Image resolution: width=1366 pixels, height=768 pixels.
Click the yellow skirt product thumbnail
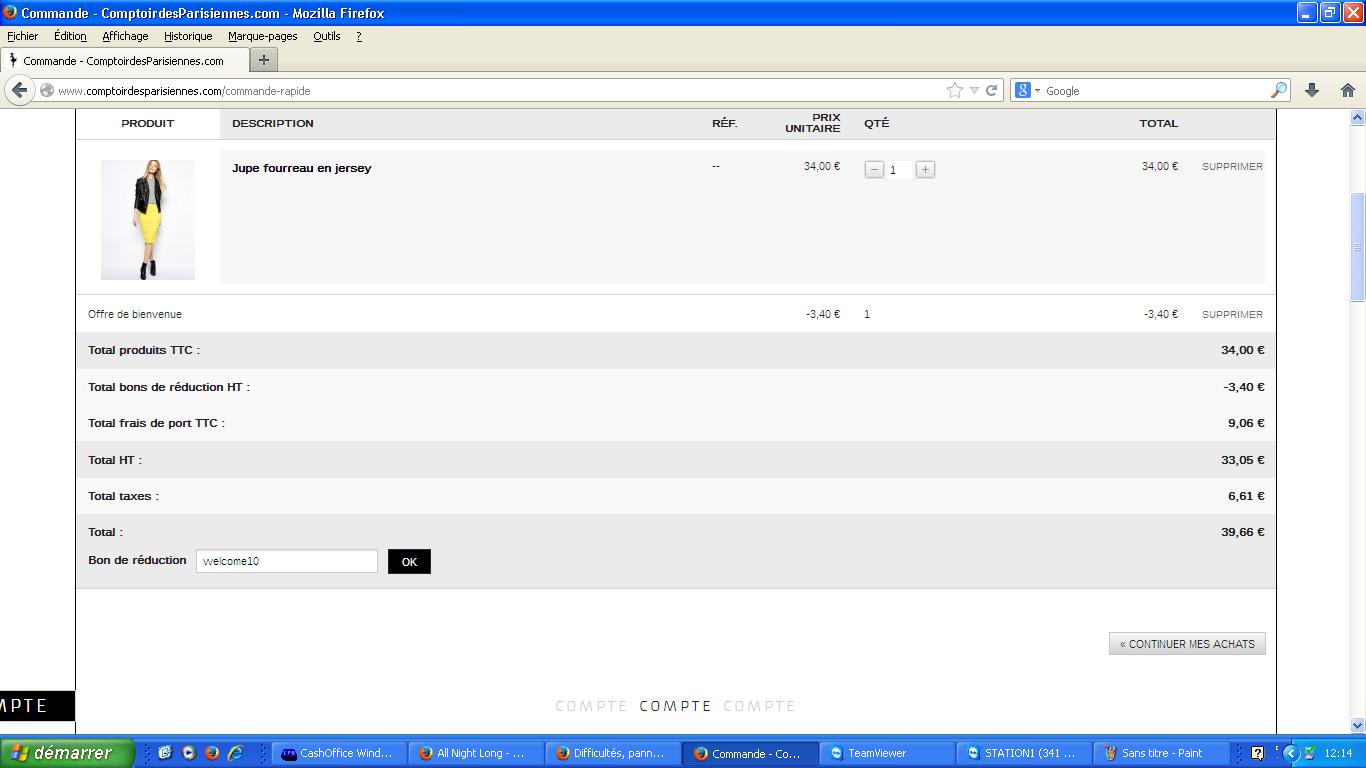148,220
